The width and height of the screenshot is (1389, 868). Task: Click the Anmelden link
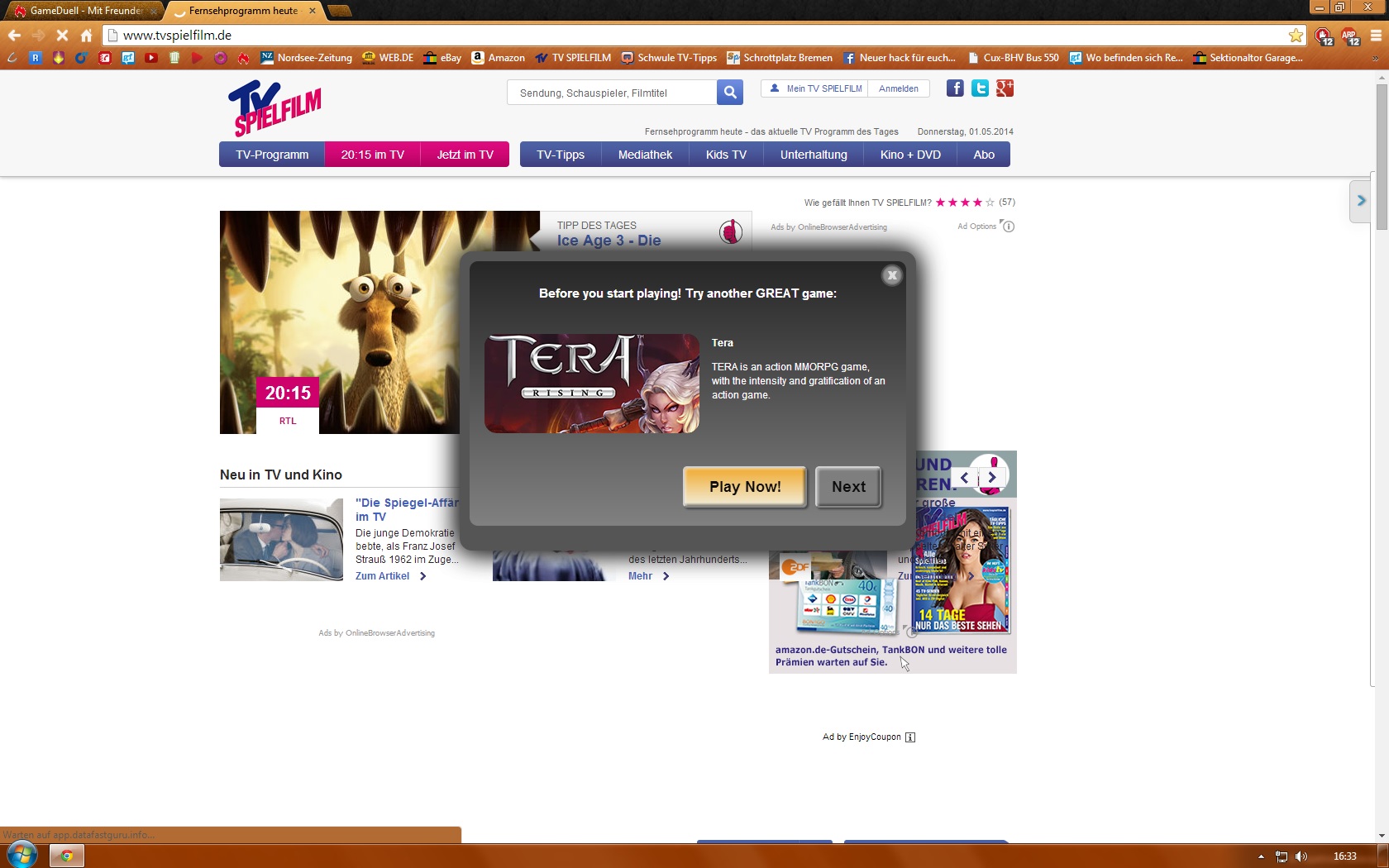899,88
